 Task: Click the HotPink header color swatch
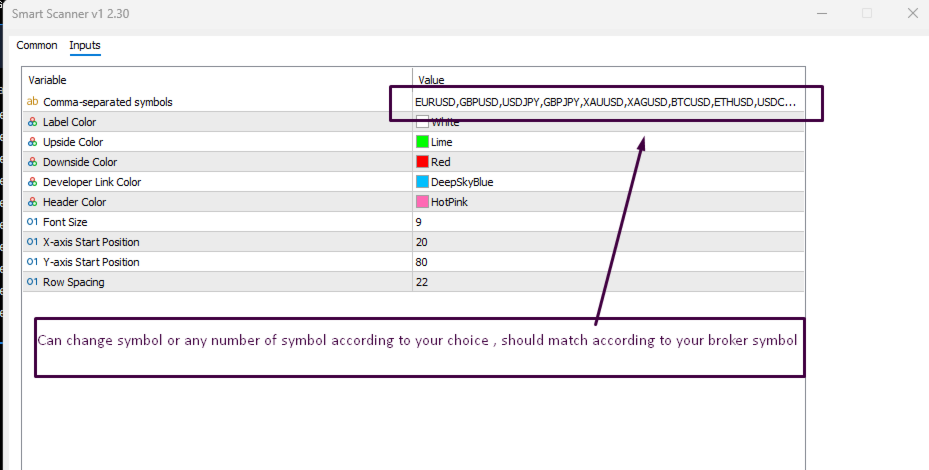422,202
